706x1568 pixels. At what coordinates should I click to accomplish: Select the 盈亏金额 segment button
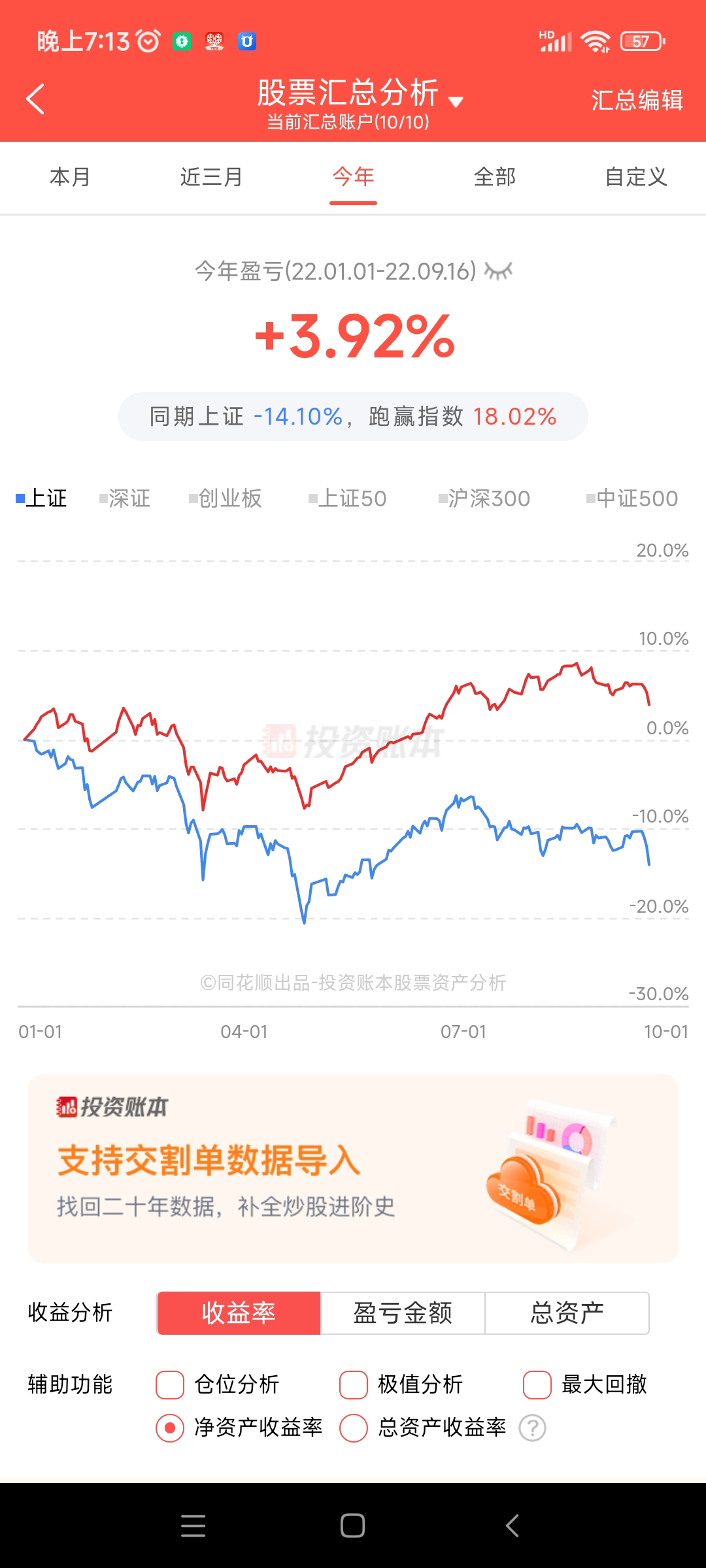click(403, 1313)
